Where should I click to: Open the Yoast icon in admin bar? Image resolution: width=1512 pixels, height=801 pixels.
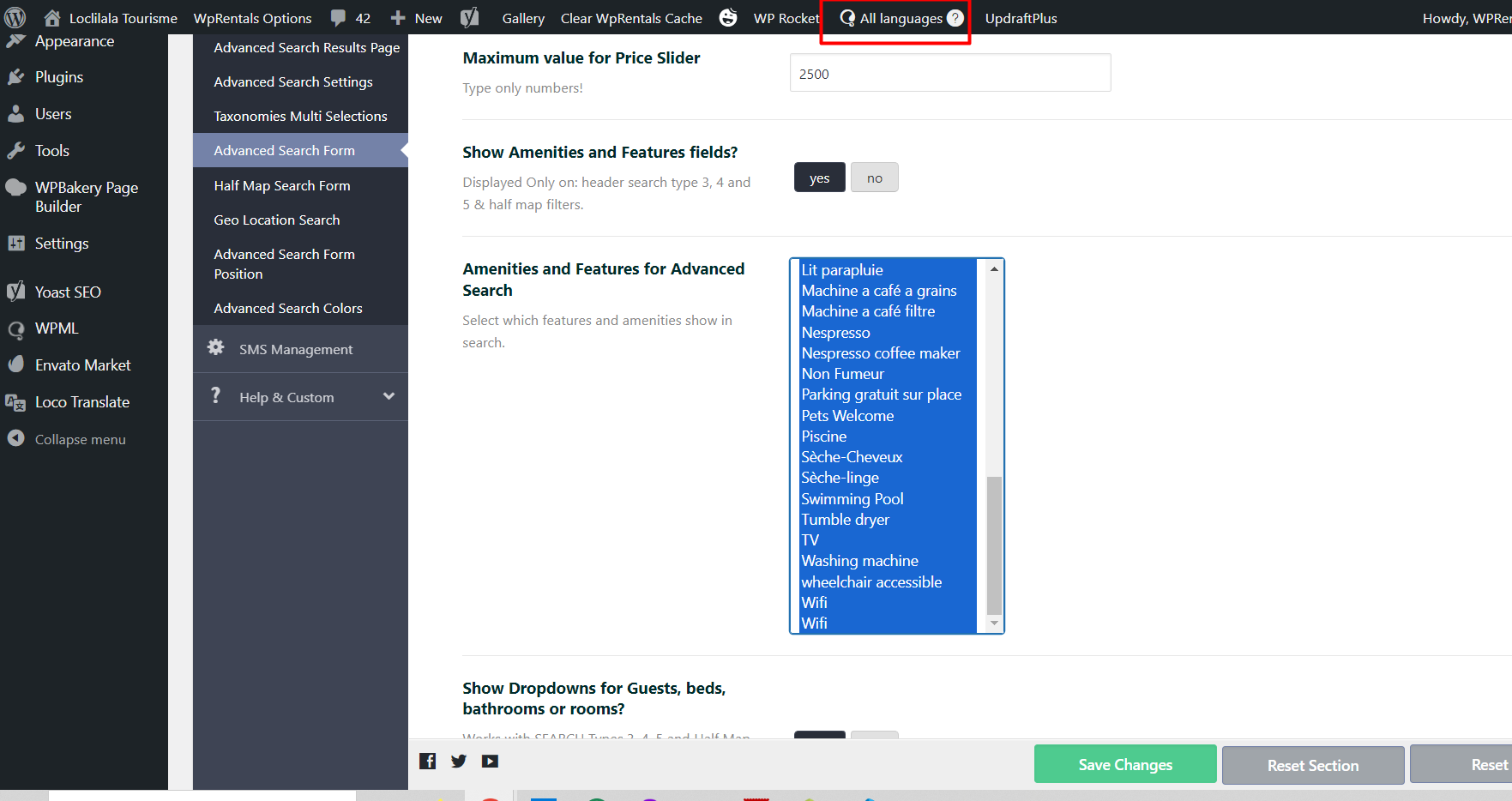pos(469,18)
